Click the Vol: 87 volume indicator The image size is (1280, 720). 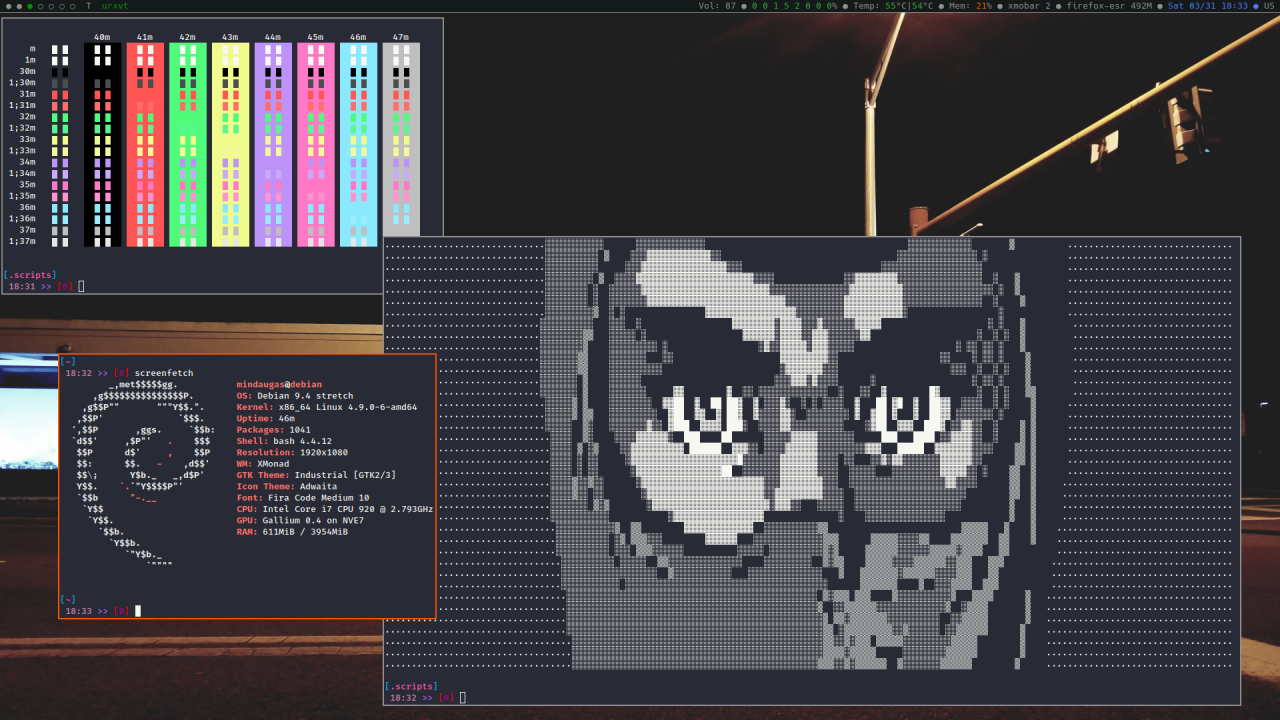(719, 6)
